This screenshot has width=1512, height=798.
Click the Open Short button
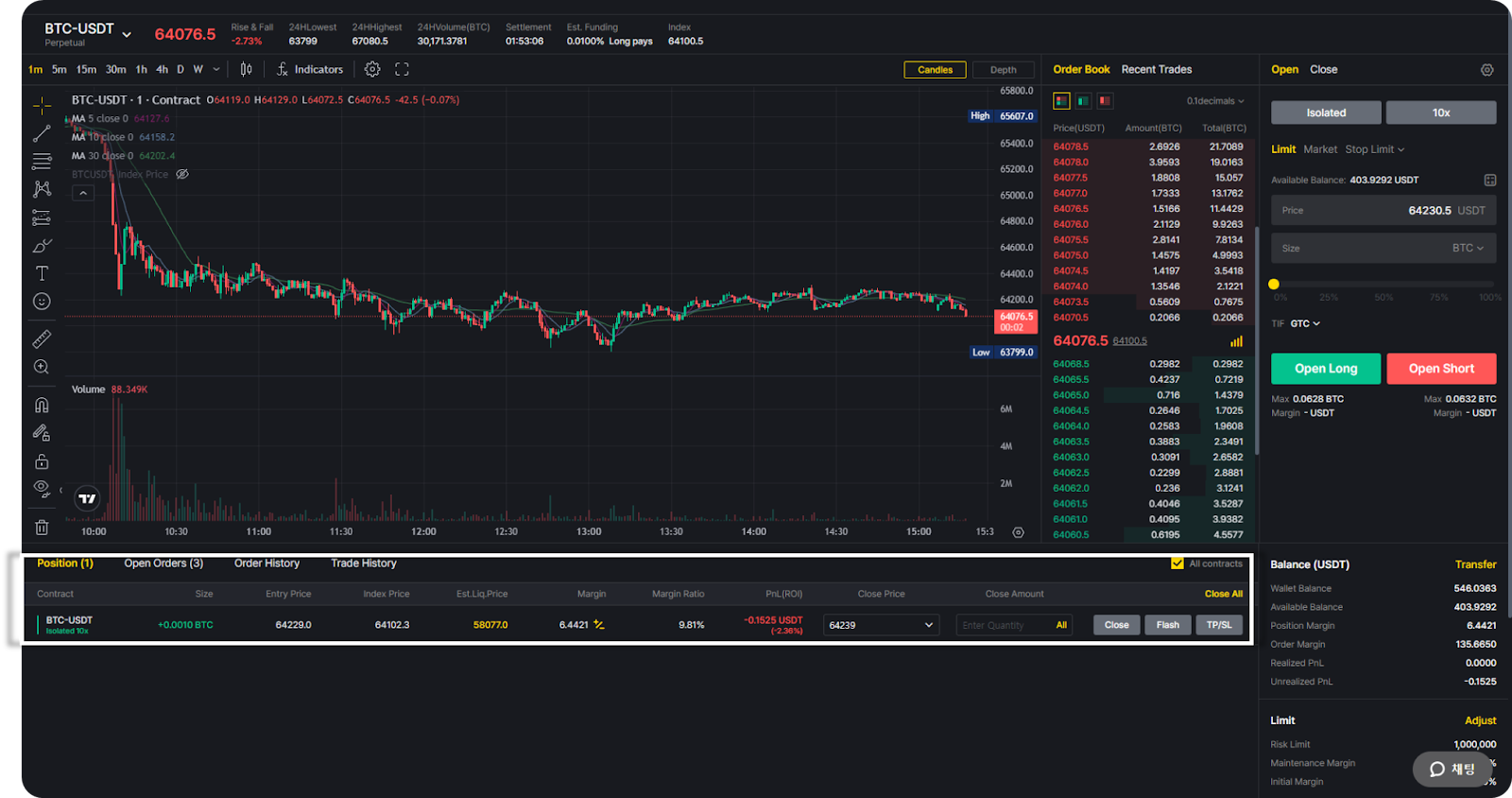click(1441, 369)
